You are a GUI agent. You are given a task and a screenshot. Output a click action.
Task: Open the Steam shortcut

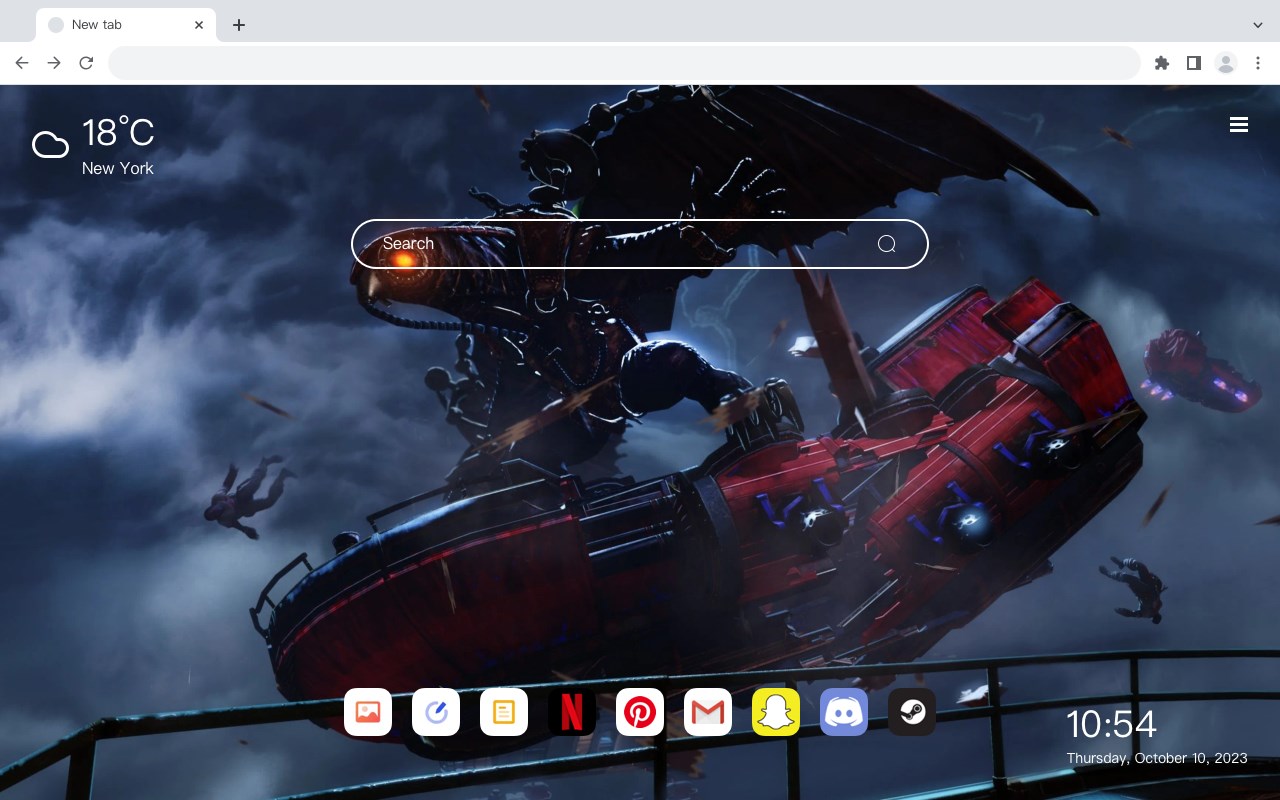(x=912, y=712)
